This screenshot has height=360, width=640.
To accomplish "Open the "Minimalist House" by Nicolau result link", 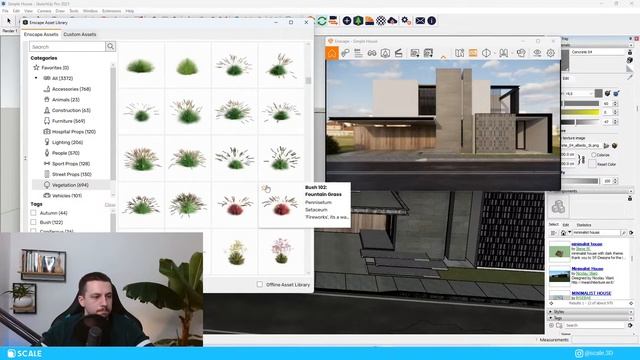I will coord(587,269).
